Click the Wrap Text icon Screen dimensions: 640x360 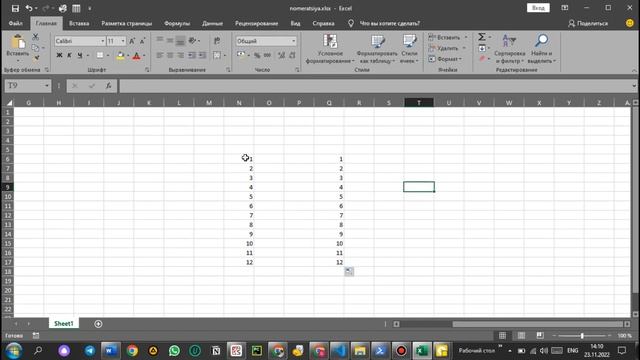pyautogui.click(x=217, y=41)
